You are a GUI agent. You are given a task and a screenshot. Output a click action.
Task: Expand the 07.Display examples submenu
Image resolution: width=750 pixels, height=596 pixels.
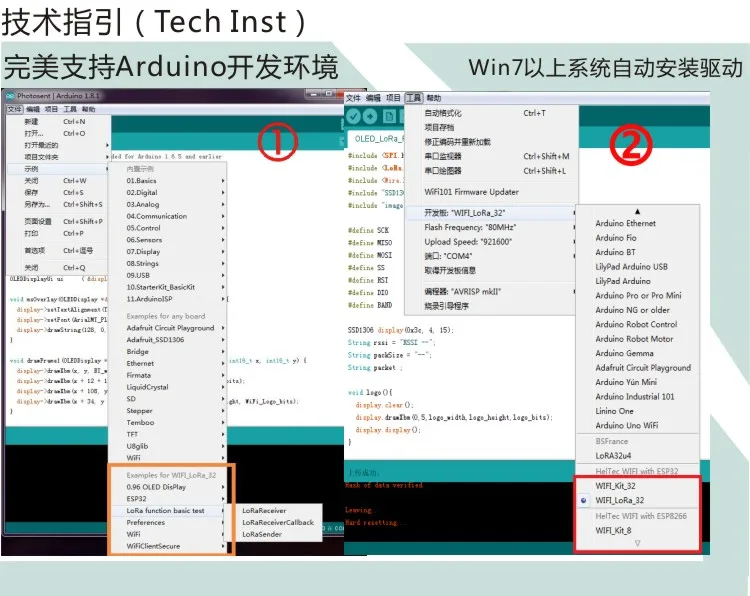point(167,252)
